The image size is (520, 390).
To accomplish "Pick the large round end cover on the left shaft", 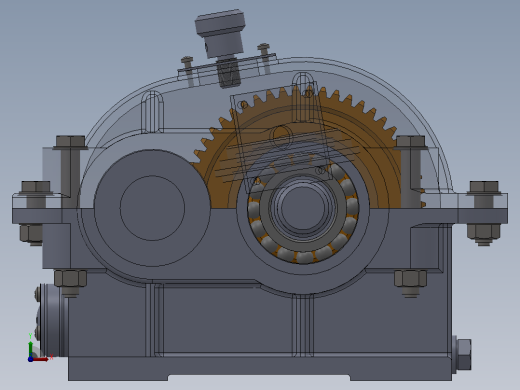I will pyautogui.click(x=152, y=208).
